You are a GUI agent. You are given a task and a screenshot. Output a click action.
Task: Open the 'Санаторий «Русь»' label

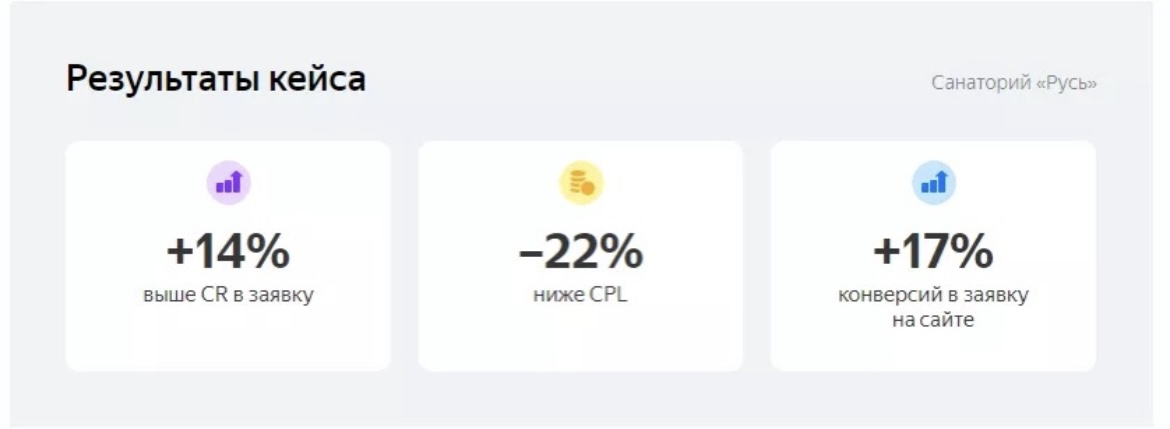click(x=1014, y=83)
